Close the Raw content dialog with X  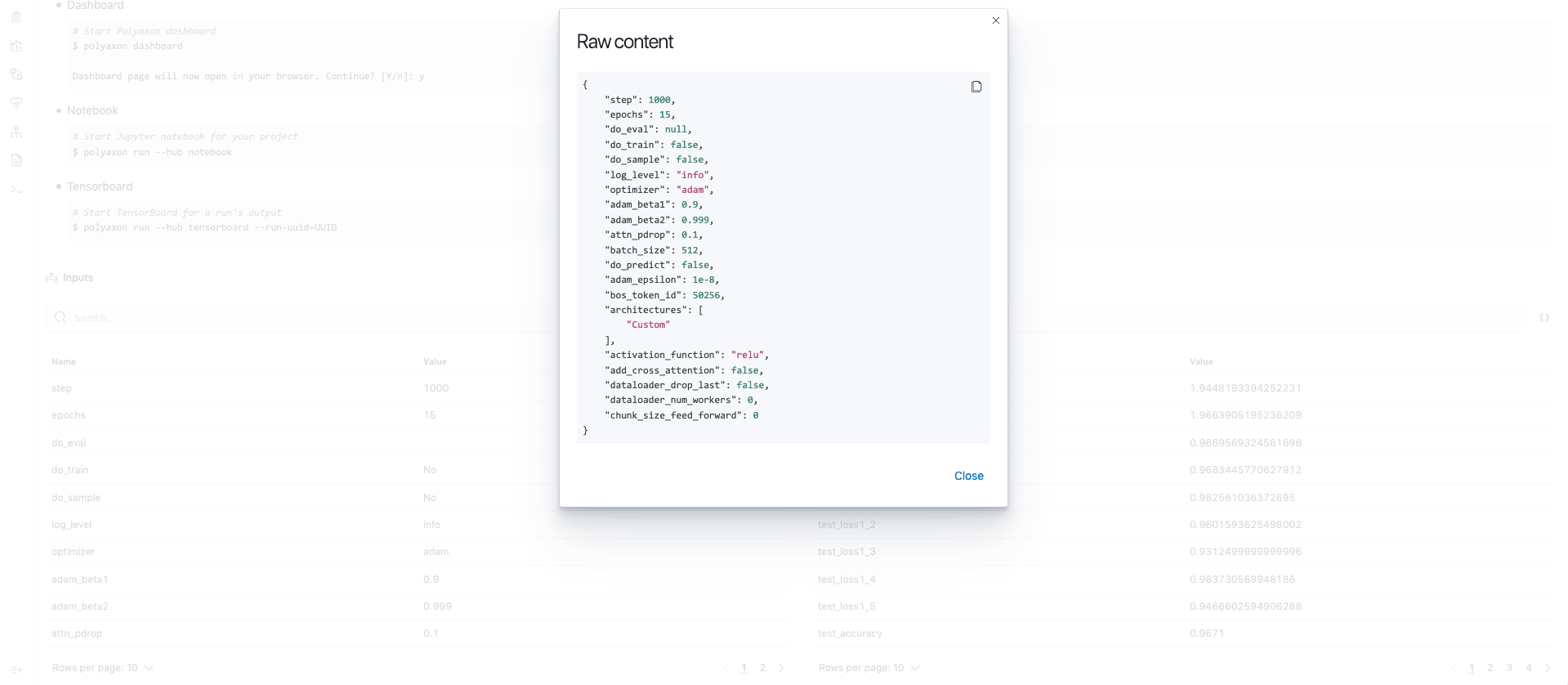click(x=995, y=20)
